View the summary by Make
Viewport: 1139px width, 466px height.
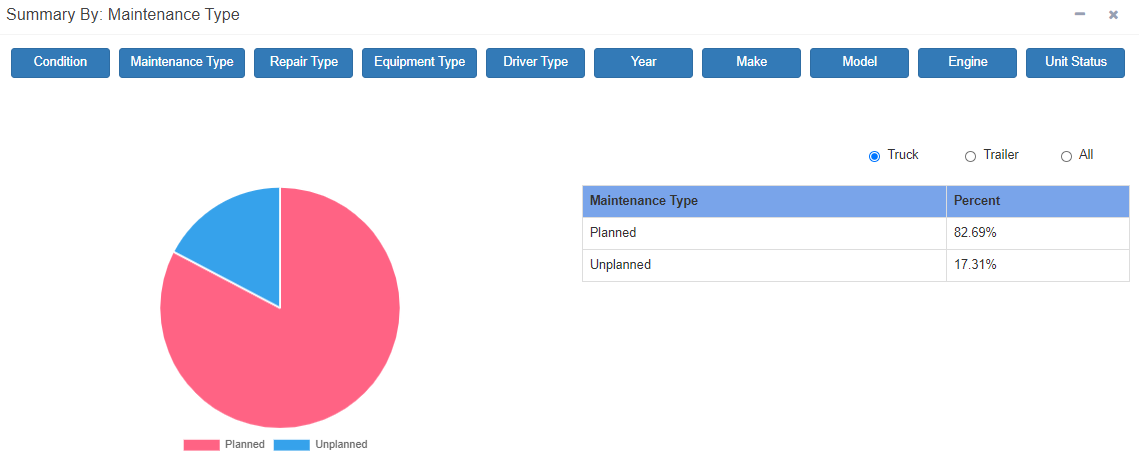coord(751,62)
